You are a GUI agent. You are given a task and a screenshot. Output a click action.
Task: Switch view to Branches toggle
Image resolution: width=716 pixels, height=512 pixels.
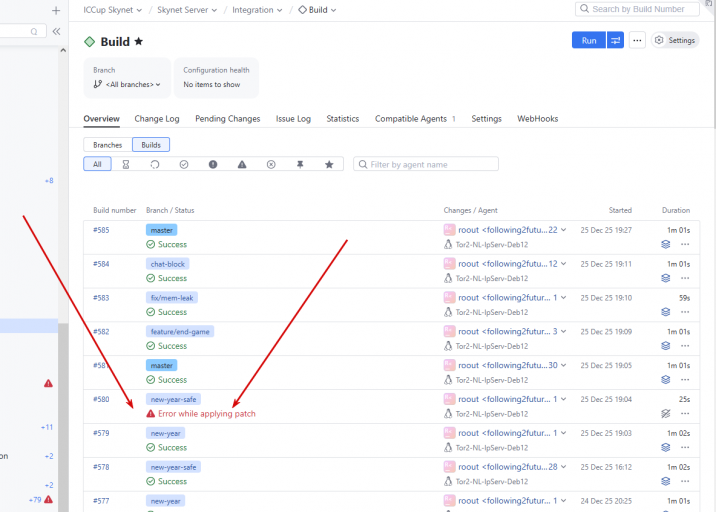click(108, 145)
